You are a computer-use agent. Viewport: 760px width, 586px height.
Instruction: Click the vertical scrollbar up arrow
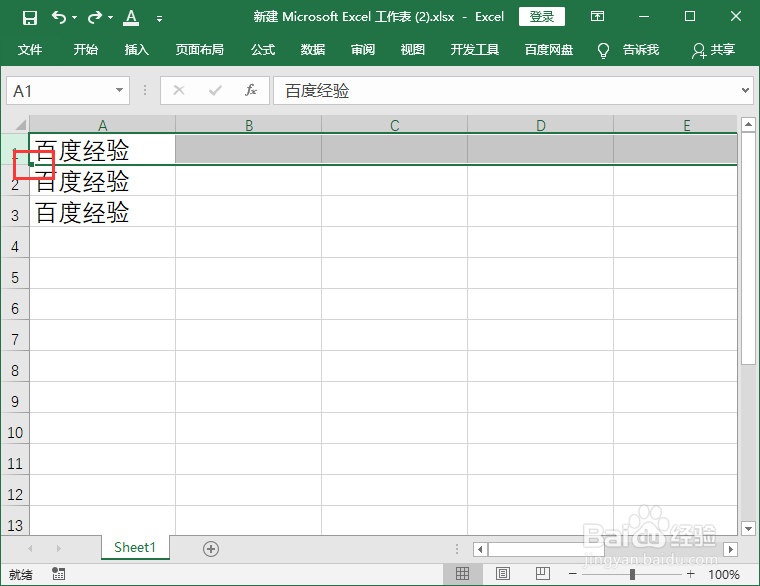click(x=748, y=125)
